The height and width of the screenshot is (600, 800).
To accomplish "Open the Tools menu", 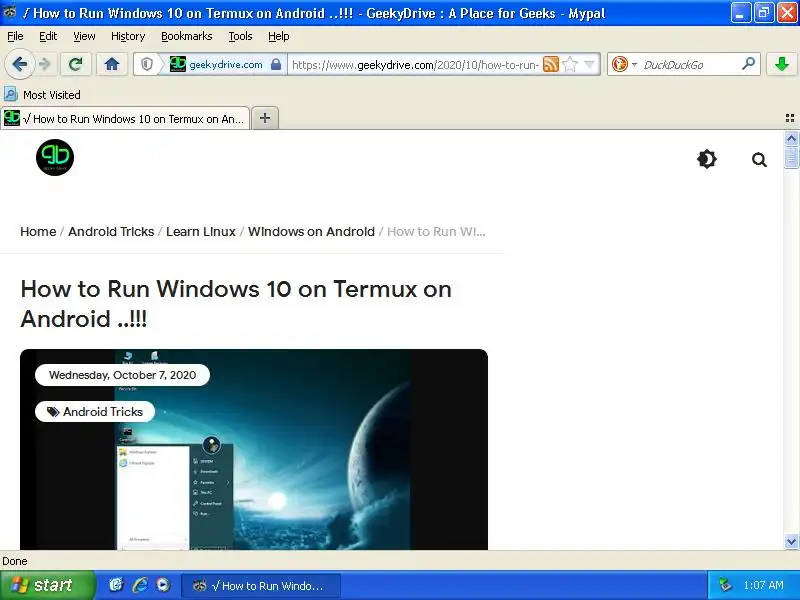I will click(240, 36).
